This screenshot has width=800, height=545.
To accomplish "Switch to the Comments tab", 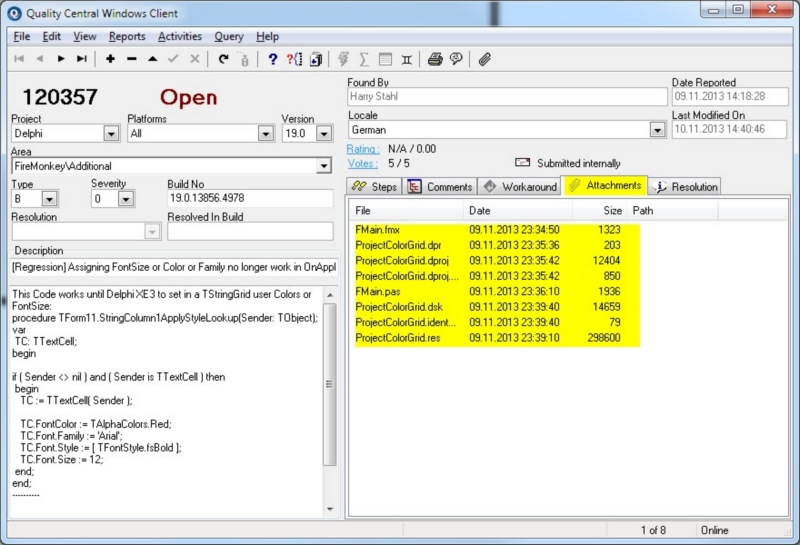I will [440, 187].
